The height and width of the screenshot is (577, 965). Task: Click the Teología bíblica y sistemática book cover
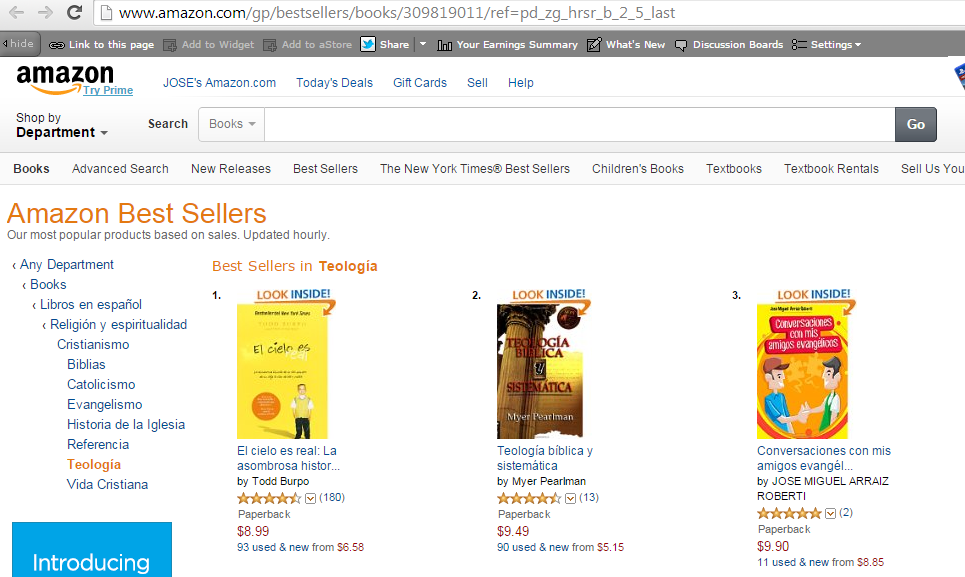(540, 371)
